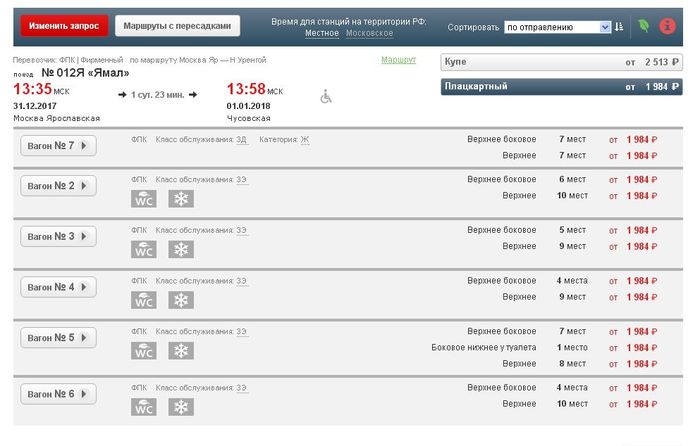This screenshot has width=700, height=446.
Task: Expand Вагон № 7
Action: (x=58, y=146)
